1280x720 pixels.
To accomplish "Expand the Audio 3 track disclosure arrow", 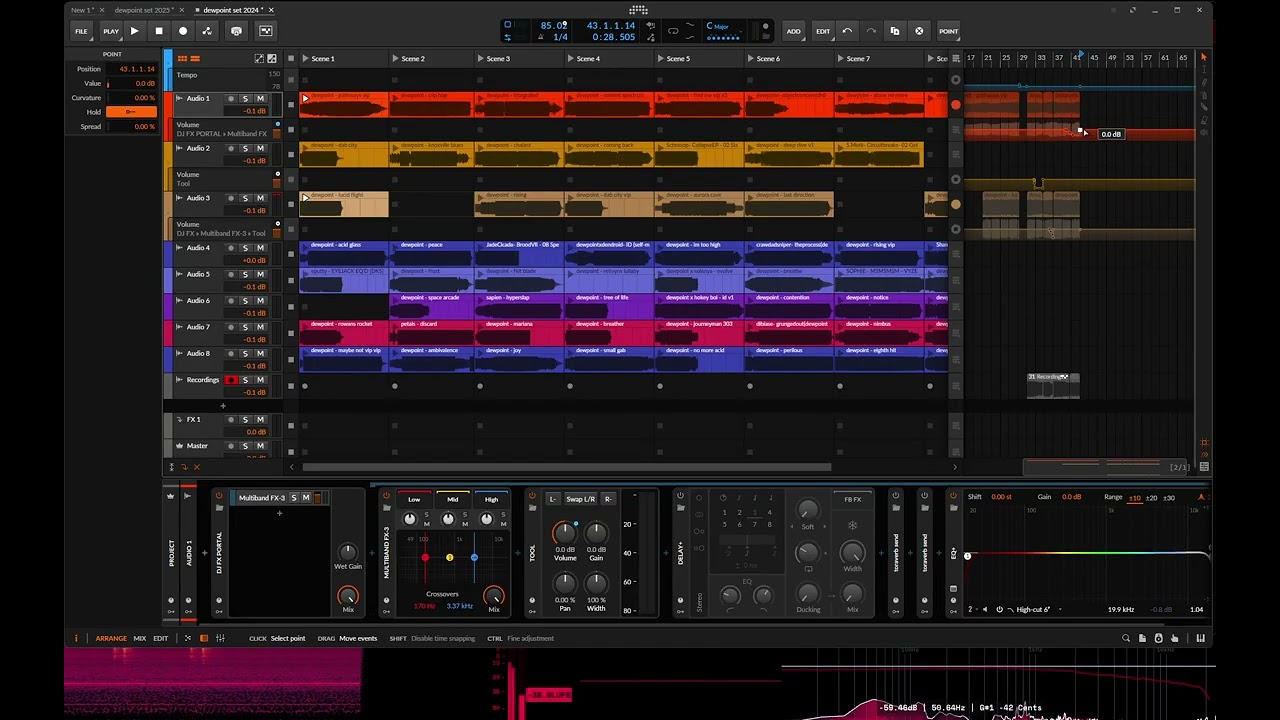I will (x=179, y=198).
